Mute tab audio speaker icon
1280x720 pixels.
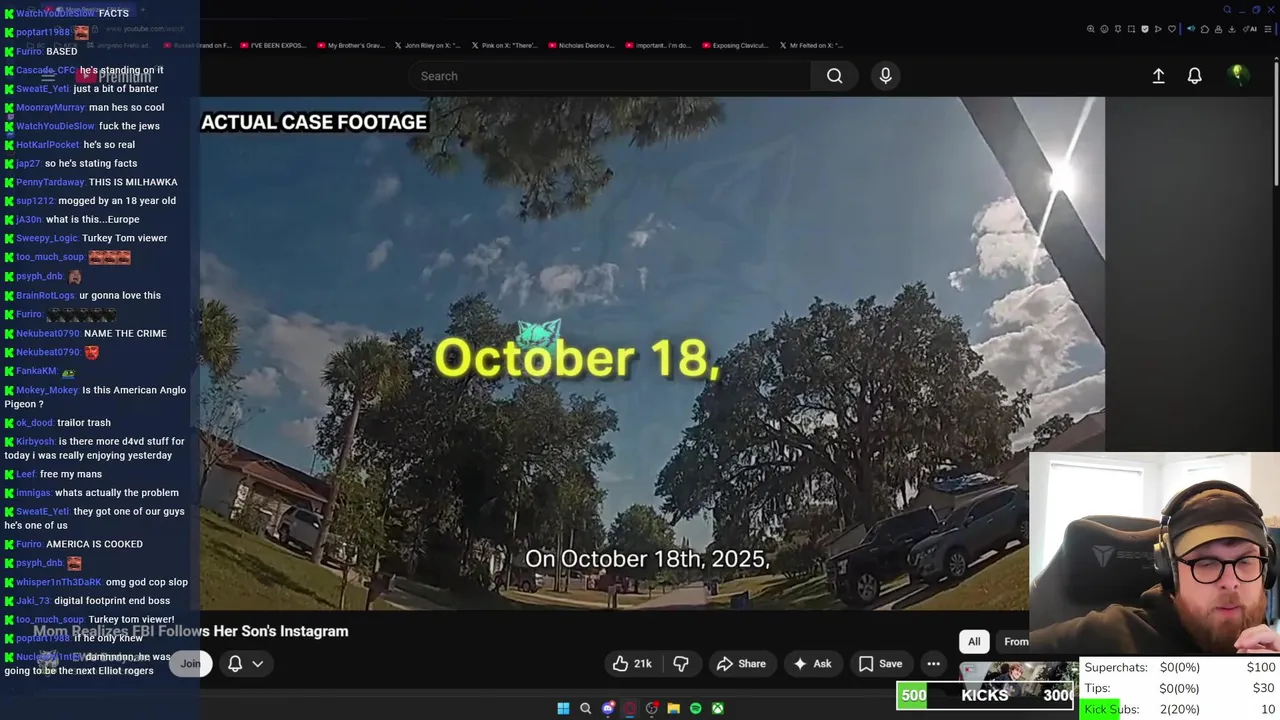(x=1191, y=29)
